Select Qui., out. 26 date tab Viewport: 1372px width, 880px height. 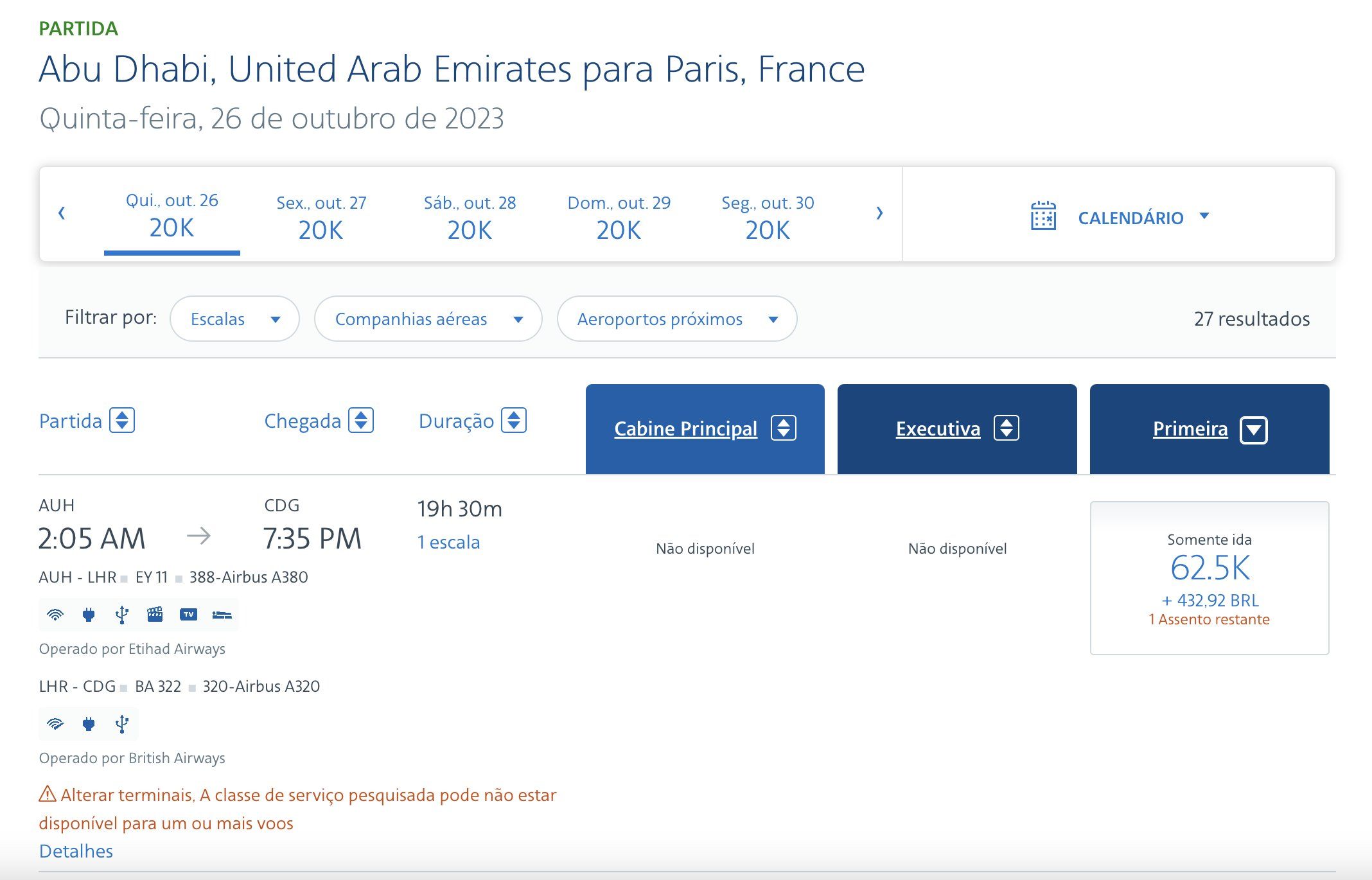172,216
